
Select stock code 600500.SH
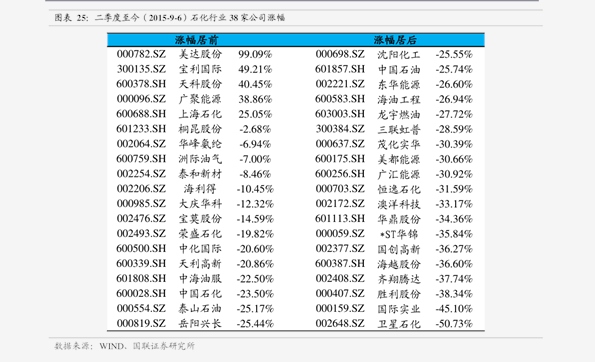[141, 249]
